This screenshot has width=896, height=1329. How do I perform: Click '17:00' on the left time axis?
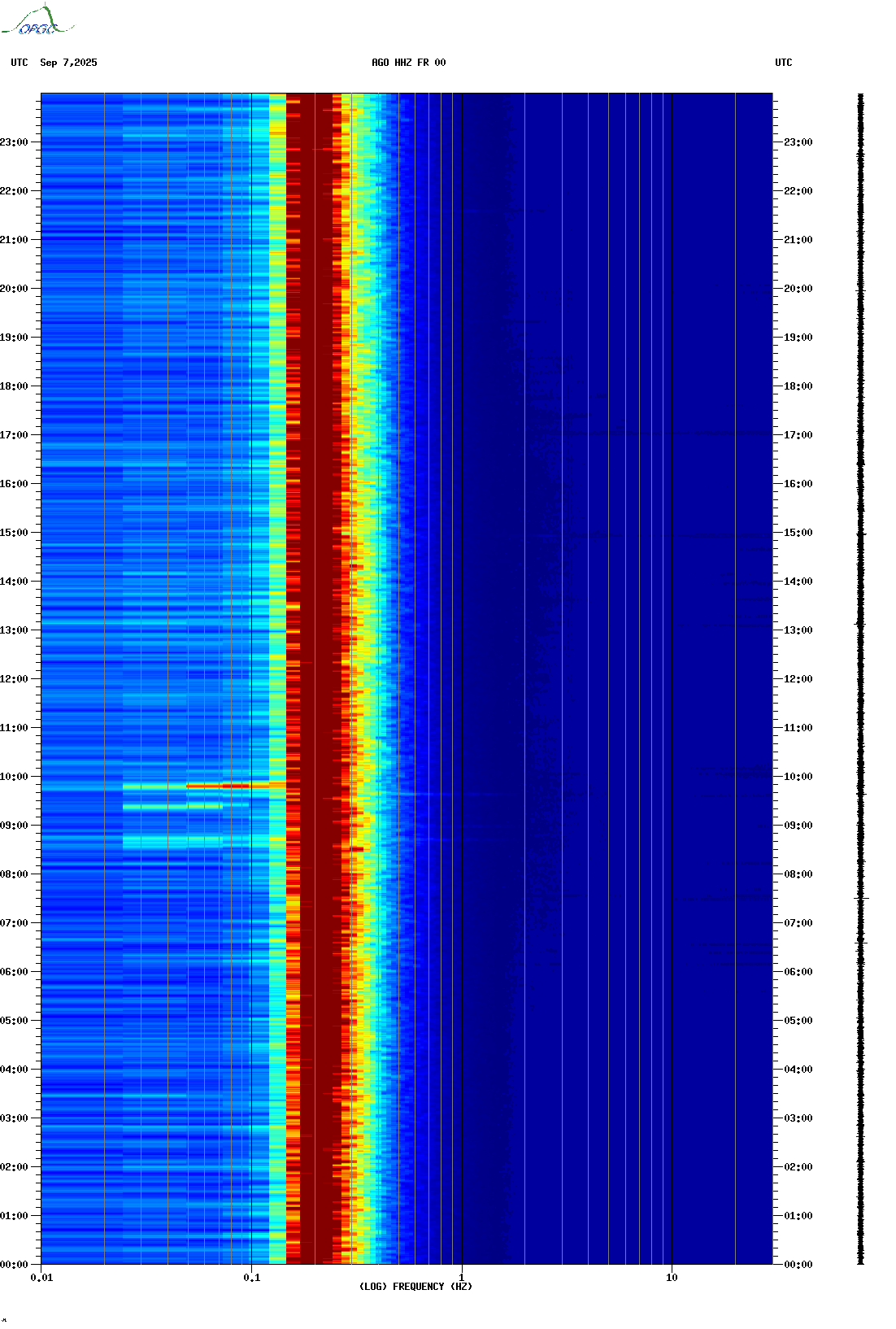14,435
